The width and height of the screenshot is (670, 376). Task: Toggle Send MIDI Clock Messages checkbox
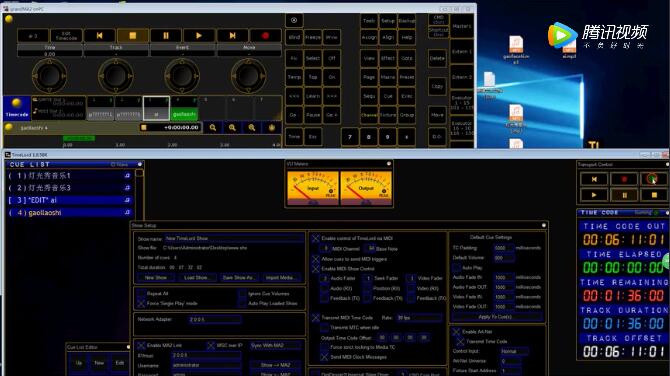tap(324, 357)
